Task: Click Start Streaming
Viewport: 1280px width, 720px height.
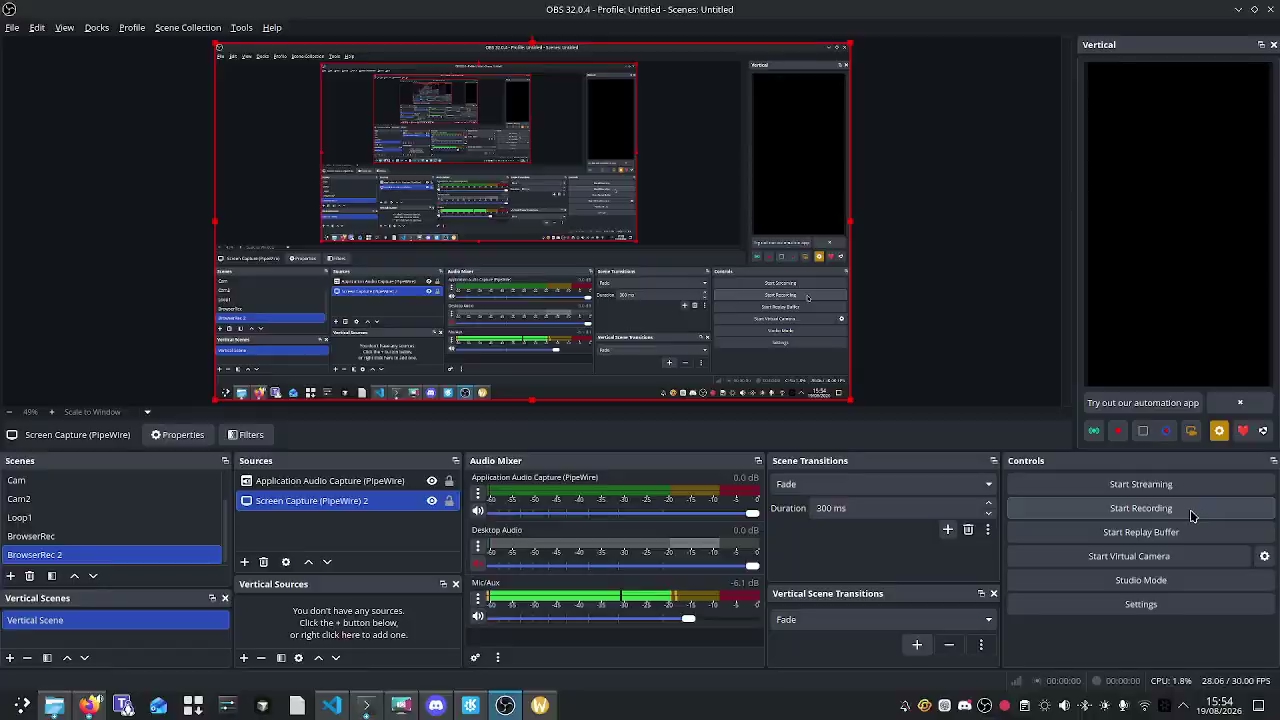Action: [x=1141, y=484]
